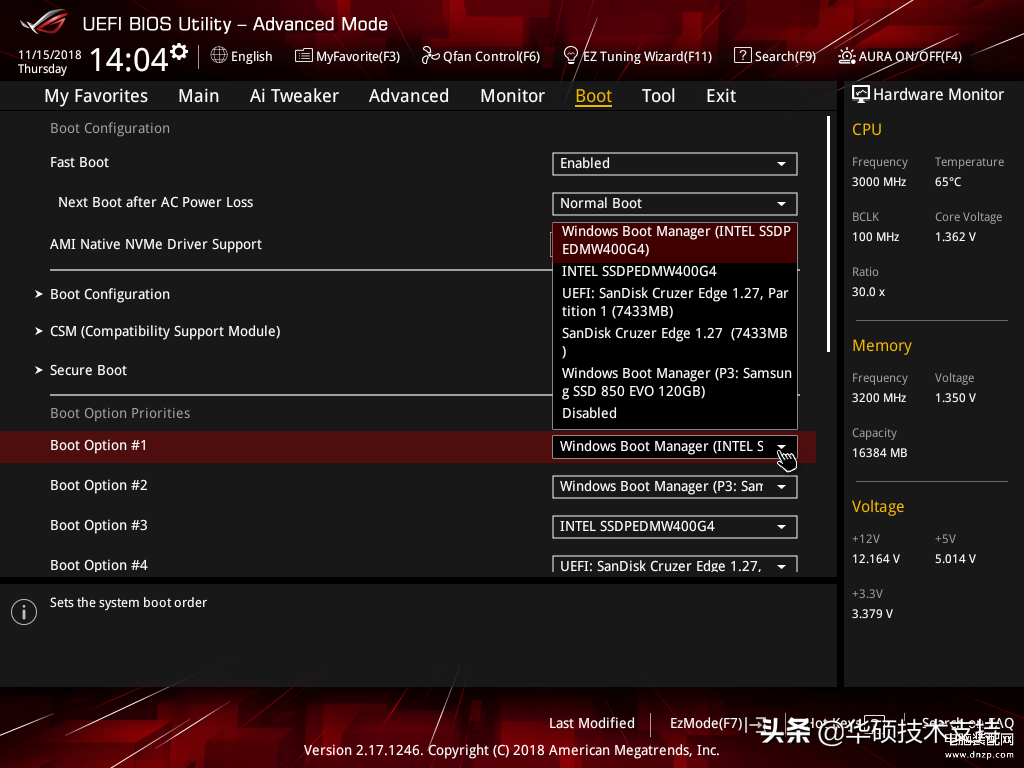Click the Ratio value 30.0 x
The image size is (1024, 768).
point(869,292)
